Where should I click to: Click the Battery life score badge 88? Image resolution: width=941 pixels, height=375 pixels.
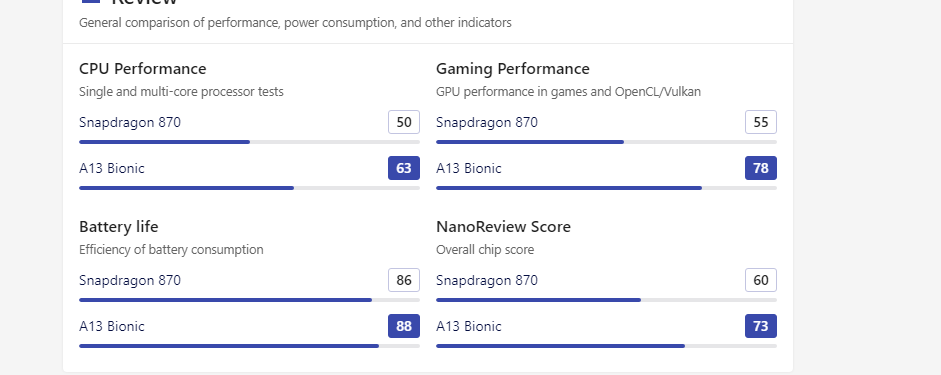coord(404,326)
